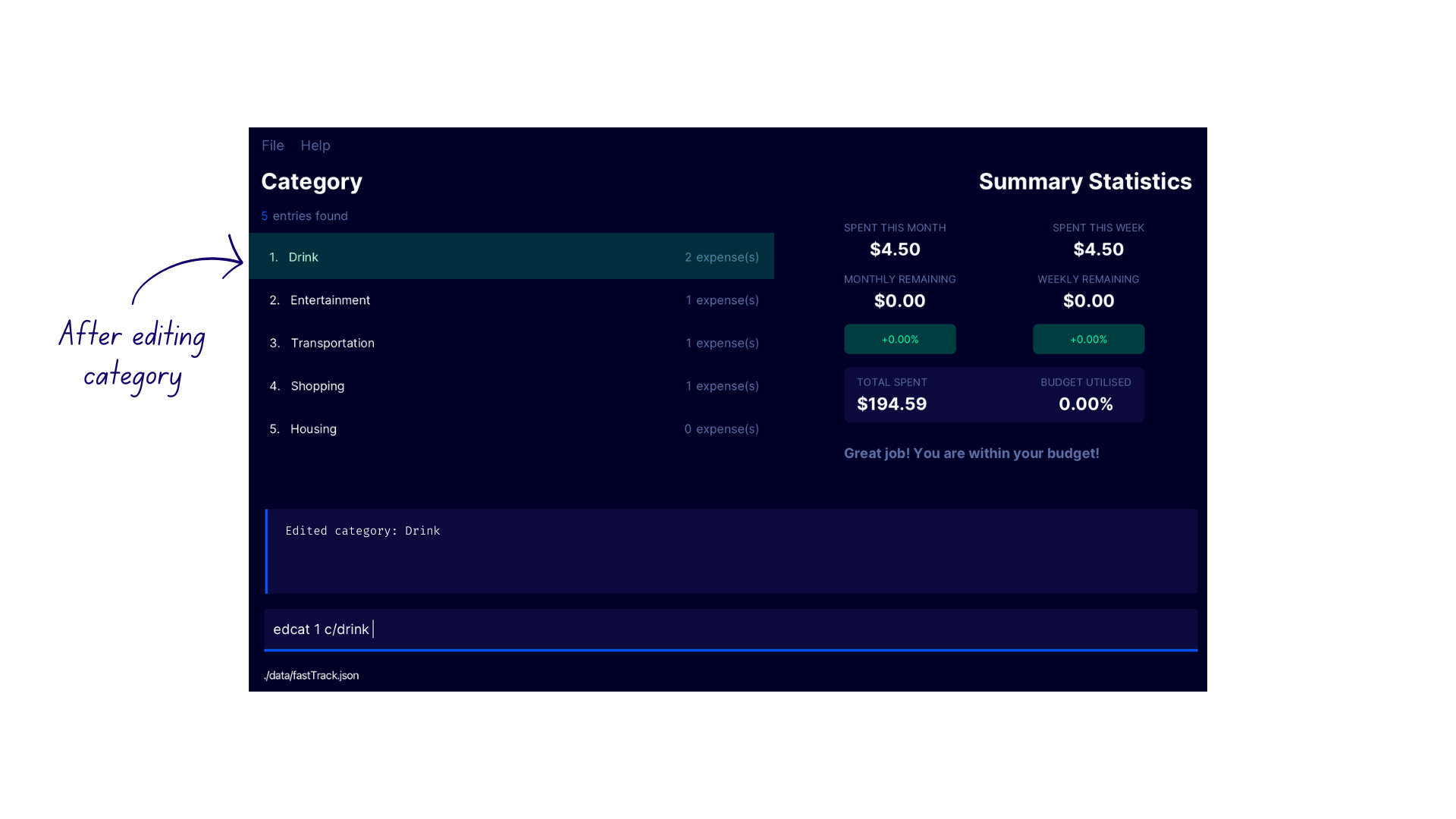Open the File menu
The height and width of the screenshot is (819, 1456).
tap(273, 146)
